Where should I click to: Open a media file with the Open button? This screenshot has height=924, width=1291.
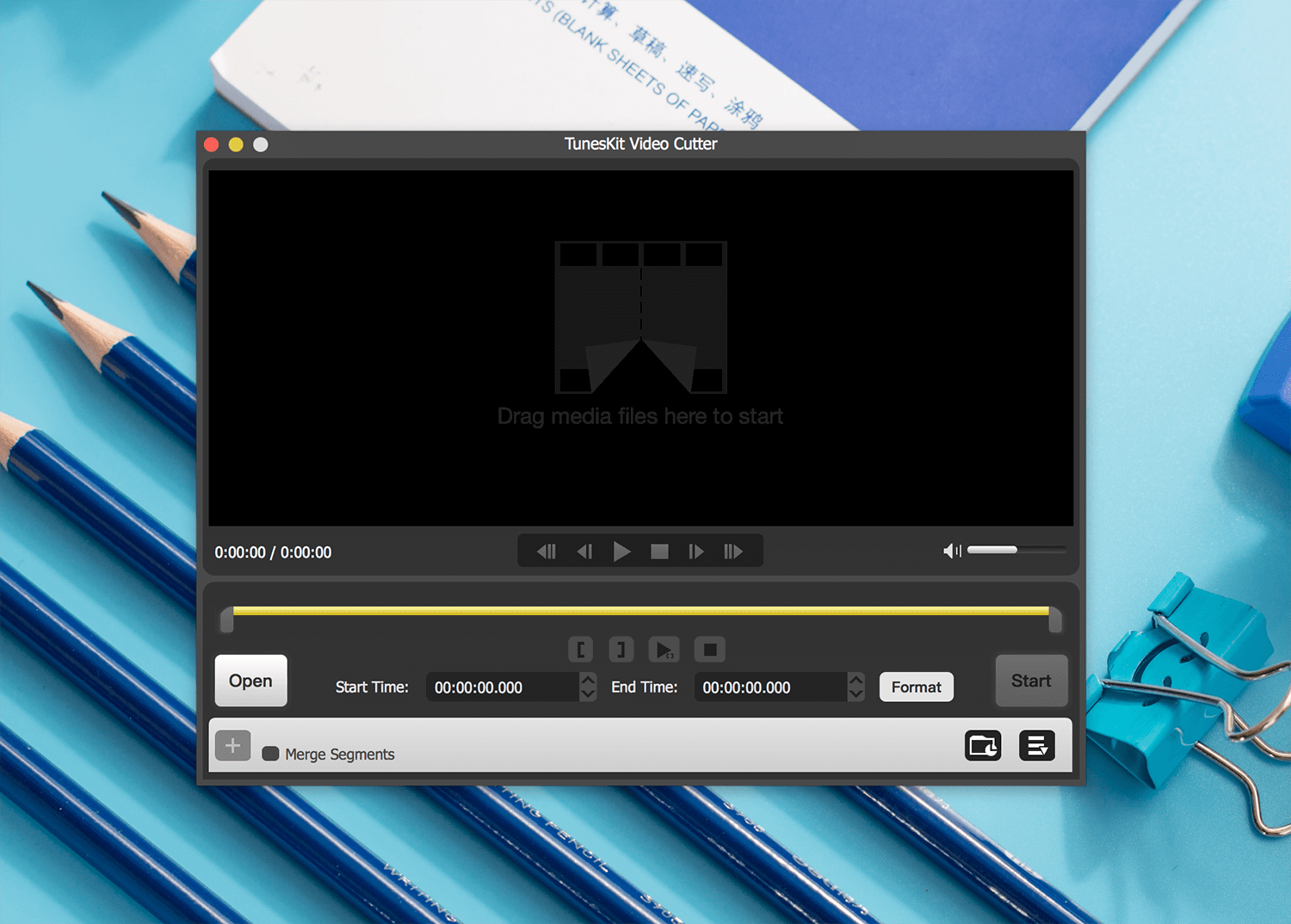(x=250, y=681)
